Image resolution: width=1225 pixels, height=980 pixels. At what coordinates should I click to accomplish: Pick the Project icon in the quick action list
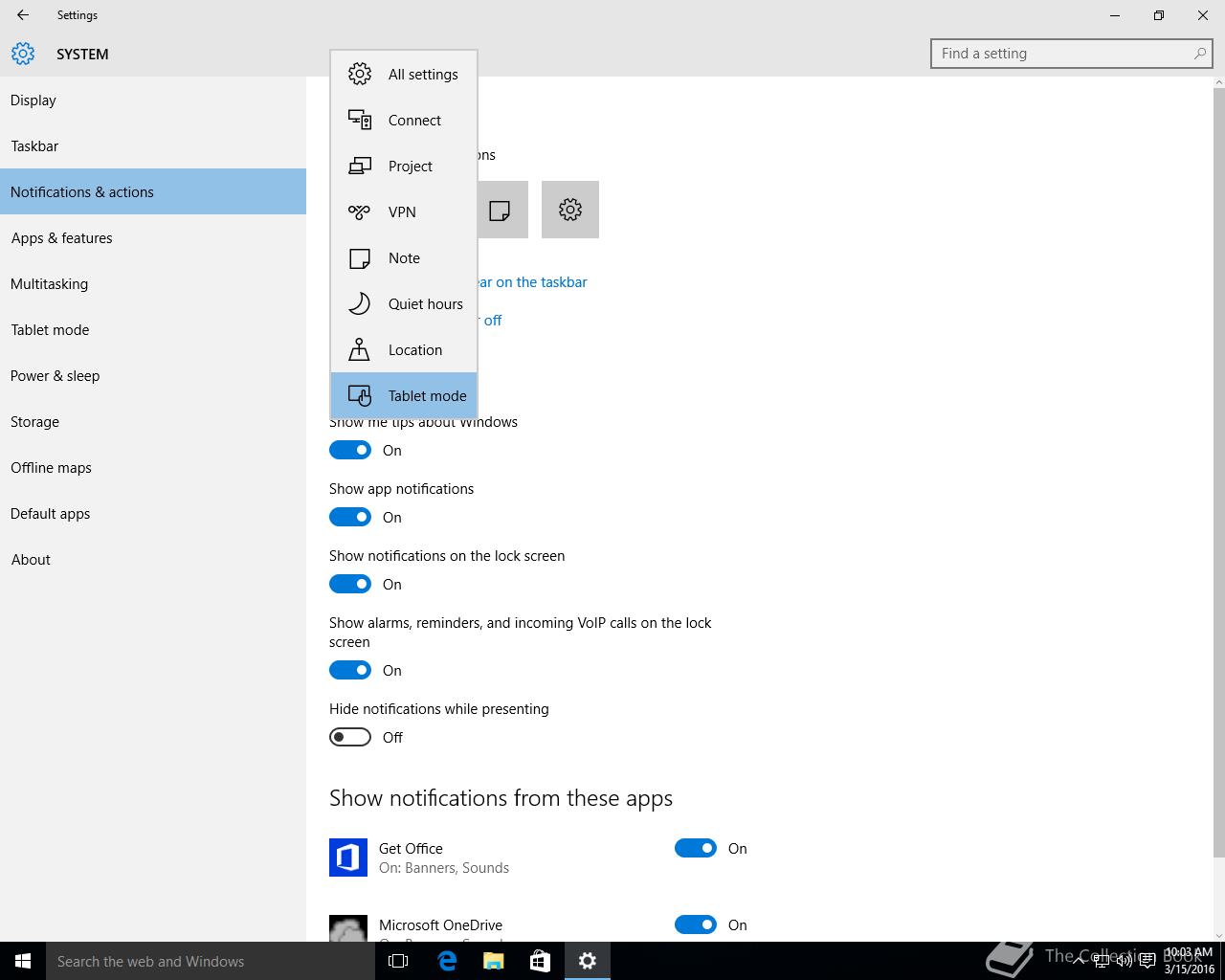click(360, 166)
